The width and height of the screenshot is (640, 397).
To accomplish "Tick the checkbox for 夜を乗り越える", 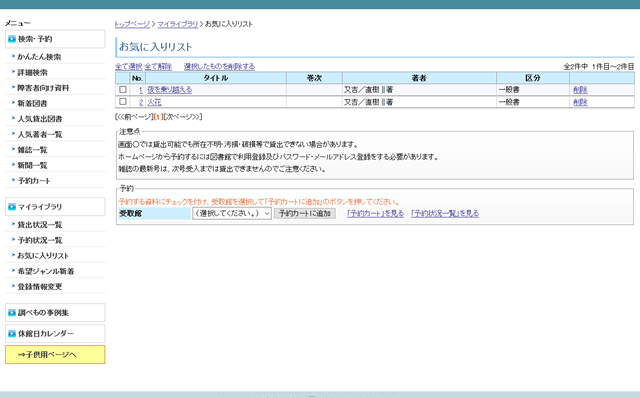I will click(x=122, y=89).
